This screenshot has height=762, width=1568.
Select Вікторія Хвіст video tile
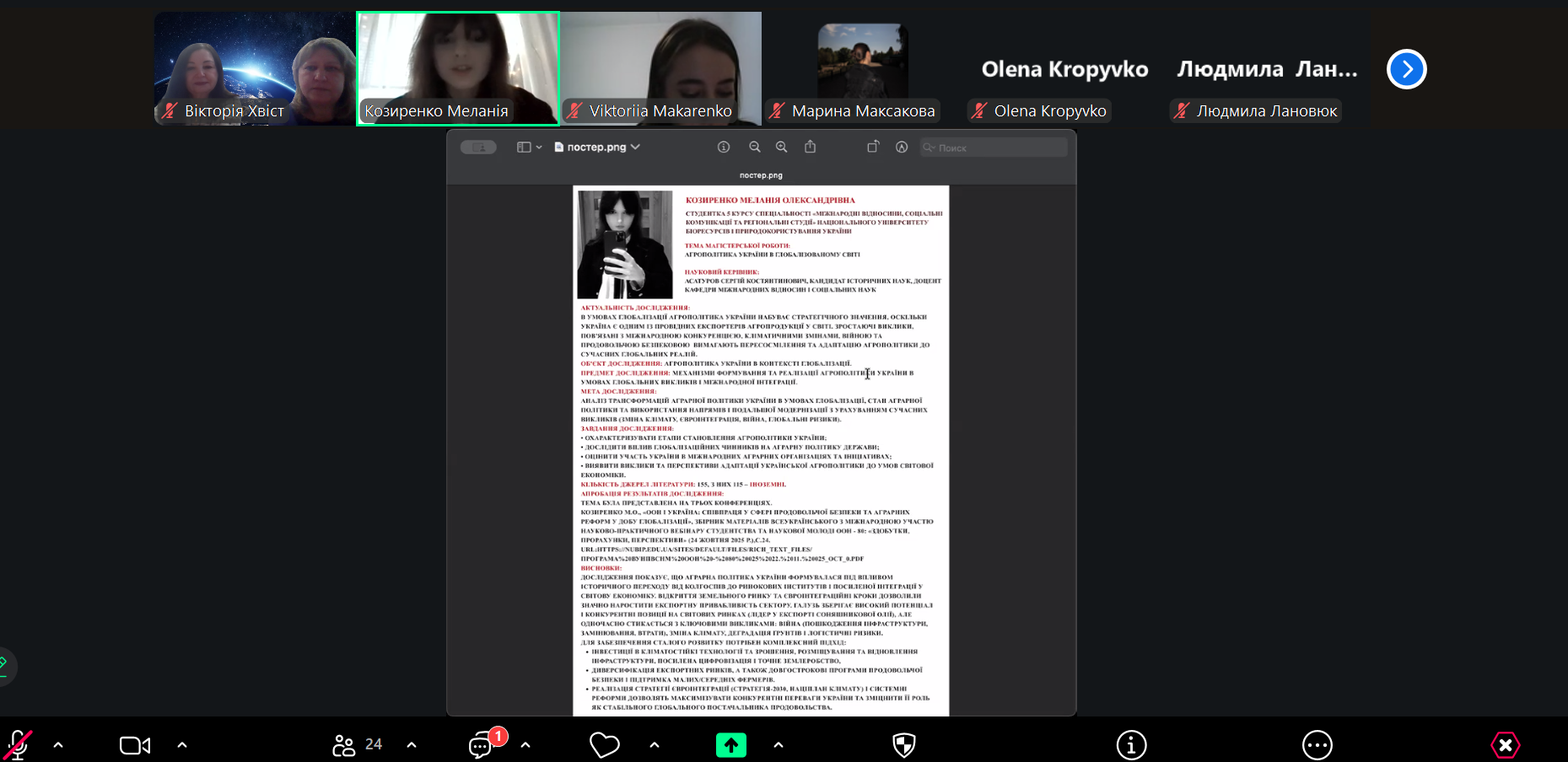tap(255, 68)
